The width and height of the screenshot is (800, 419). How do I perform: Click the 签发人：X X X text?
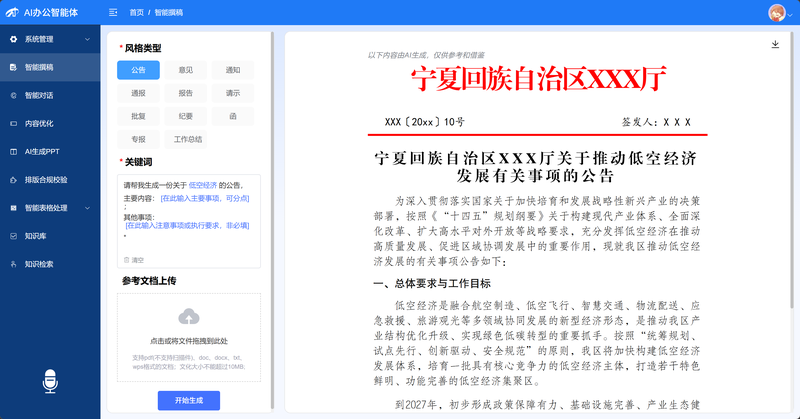click(x=656, y=122)
